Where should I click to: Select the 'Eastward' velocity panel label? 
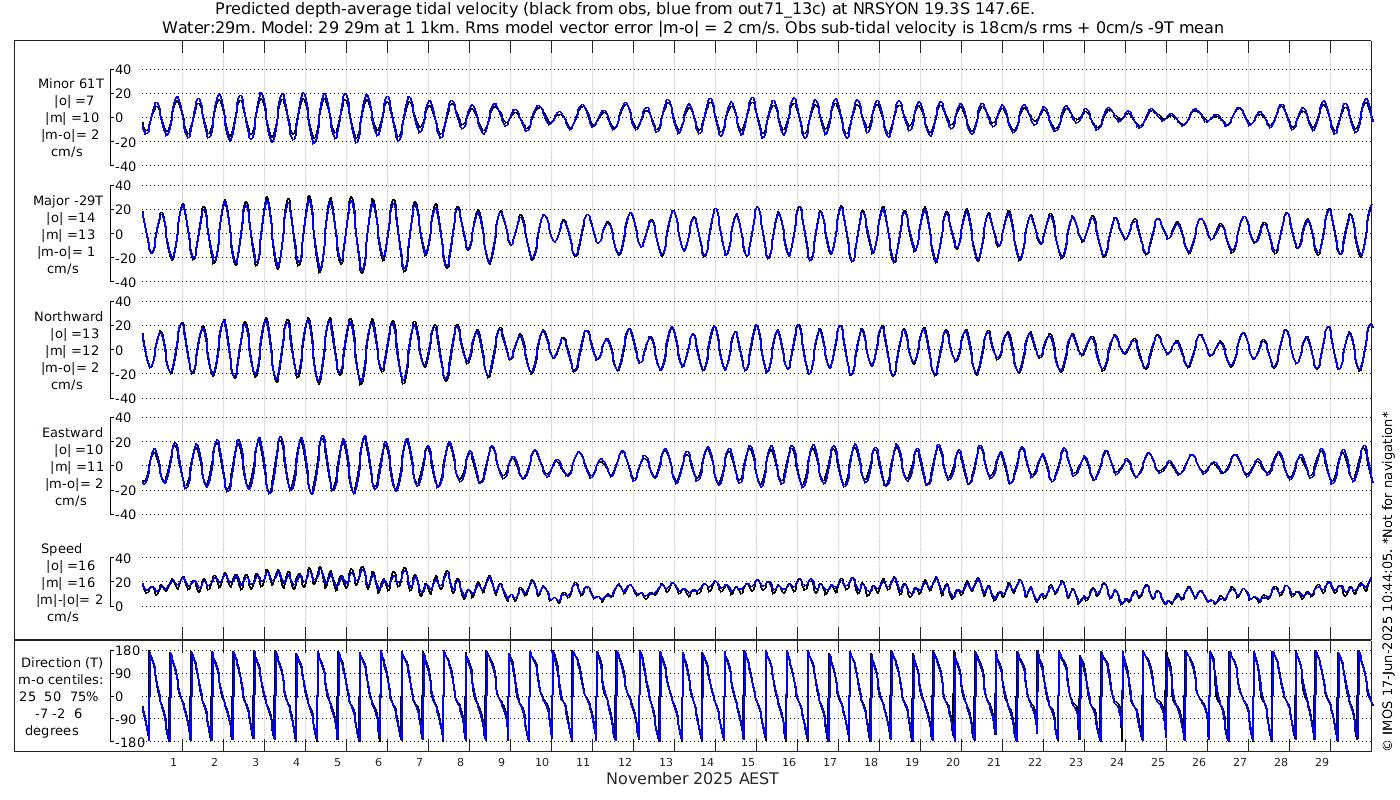72,432
